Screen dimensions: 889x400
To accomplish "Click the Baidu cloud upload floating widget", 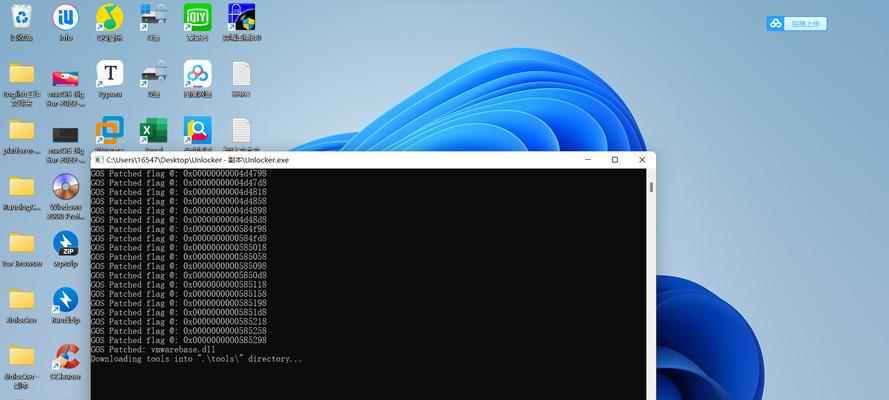I will pos(797,23).
